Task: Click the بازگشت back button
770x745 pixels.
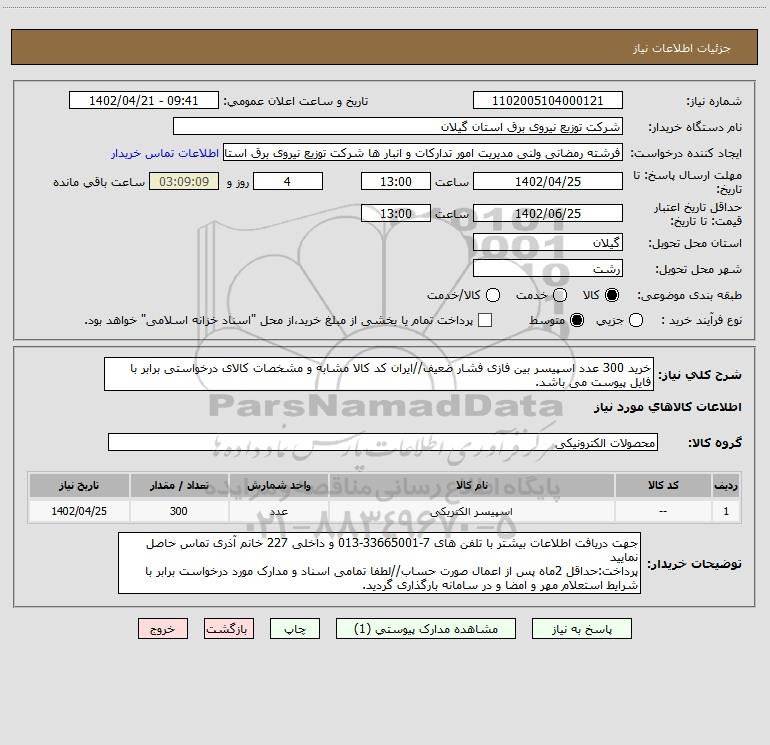Action: click(x=229, y=629)
